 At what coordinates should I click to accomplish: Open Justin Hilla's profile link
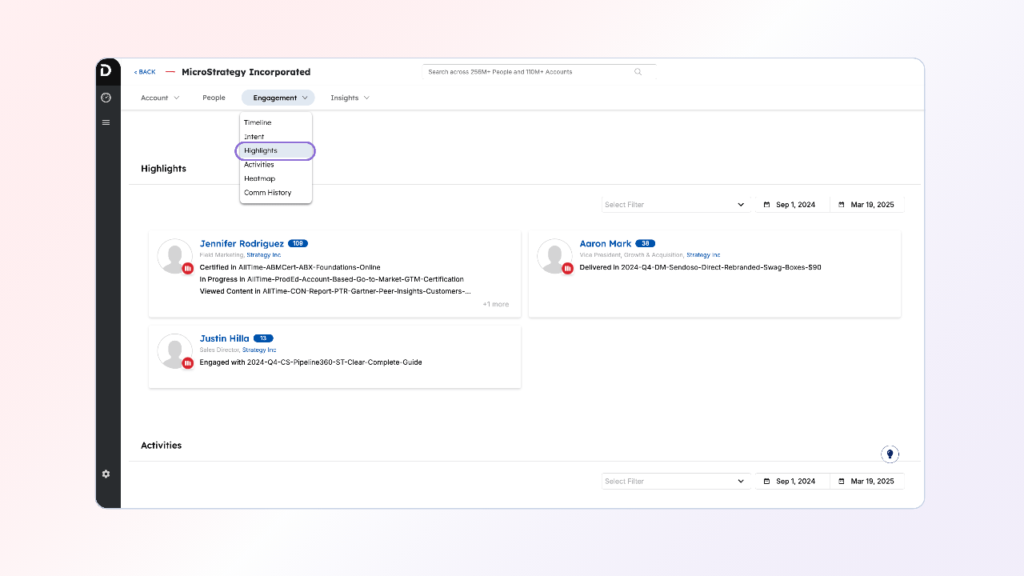(224, 338)
